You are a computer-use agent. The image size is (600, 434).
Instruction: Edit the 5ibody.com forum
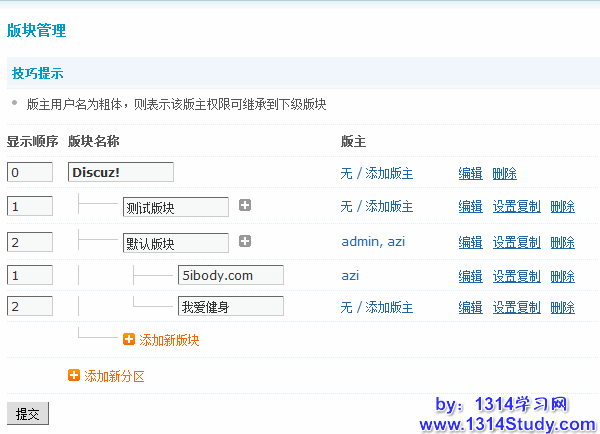click(470, 275)
